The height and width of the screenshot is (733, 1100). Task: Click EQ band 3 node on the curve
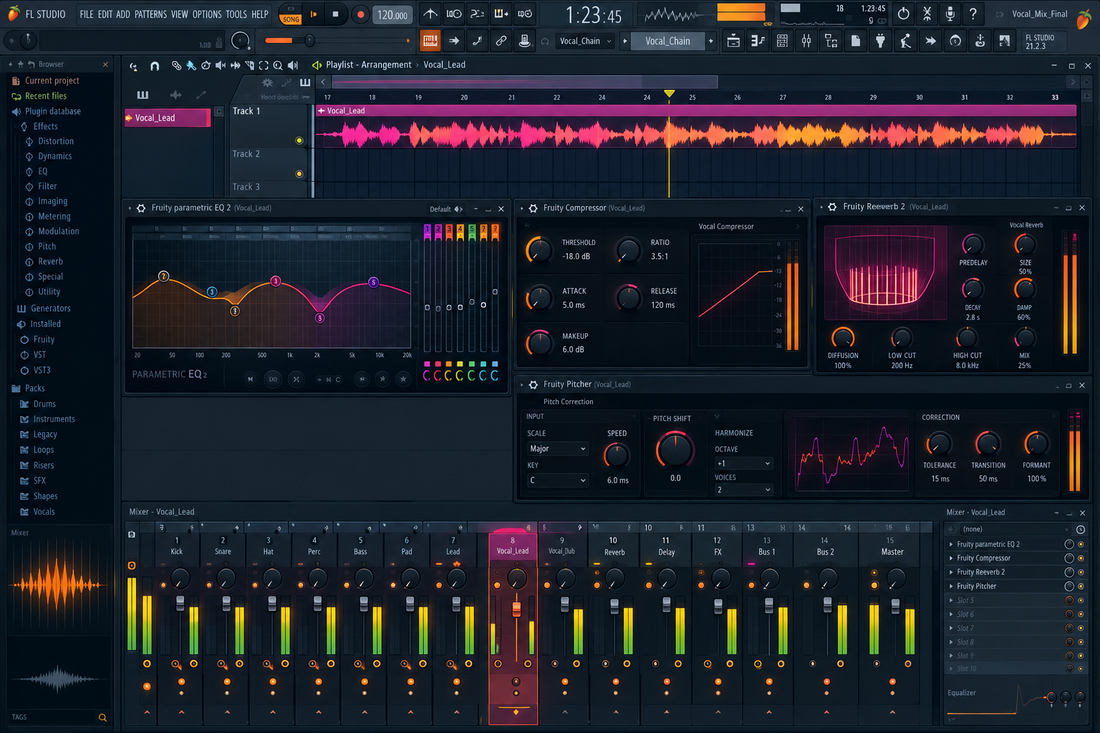click(276, 281)
